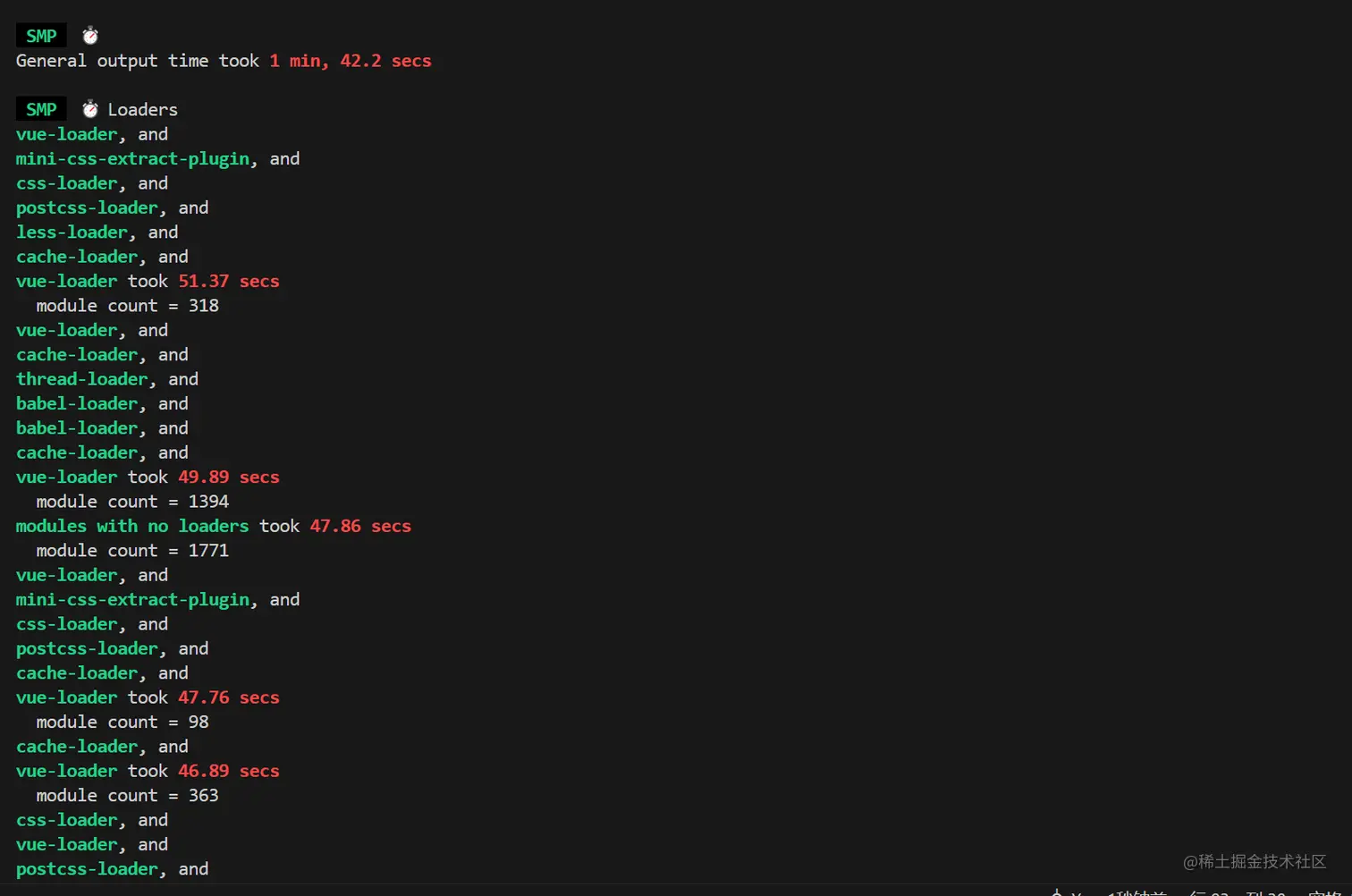This screenshot has height=896, width=1352.
Task: Click the '51.37 secs' timing value
Action: point(229,281)
